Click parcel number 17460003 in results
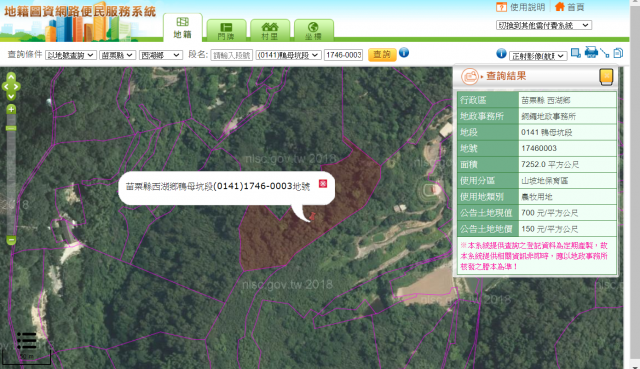This screenshot has height=369, width=640. [539, 148]
